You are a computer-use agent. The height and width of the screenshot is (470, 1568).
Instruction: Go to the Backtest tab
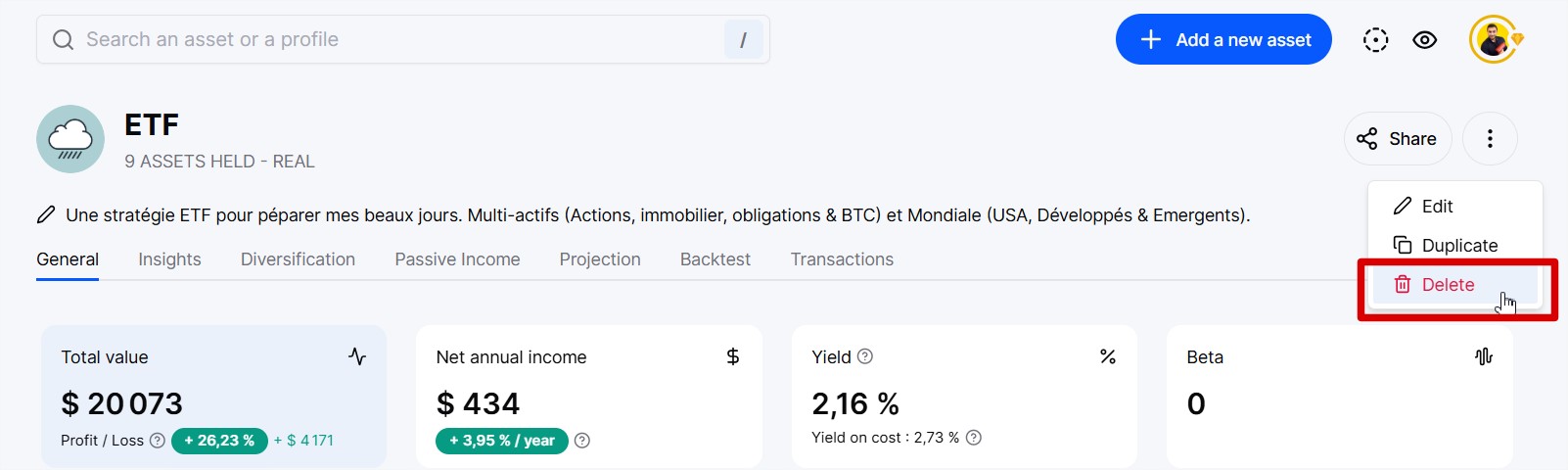point(715,259)
